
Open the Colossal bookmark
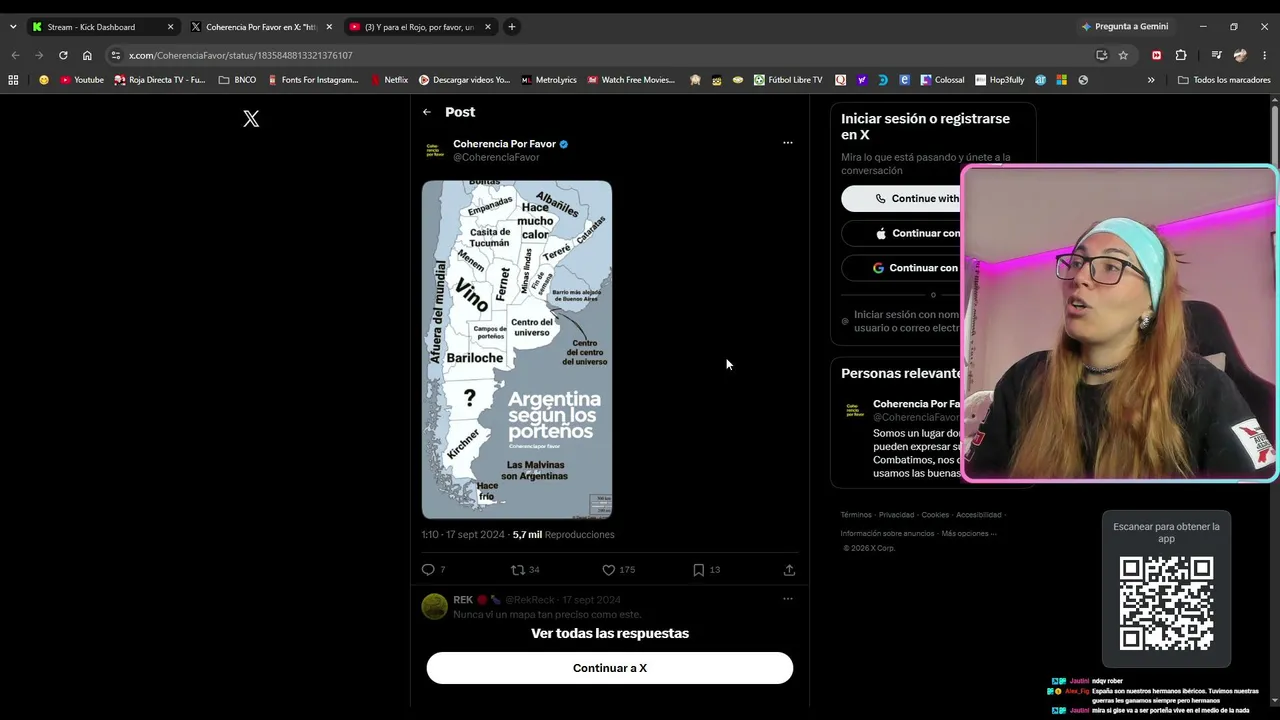pos(942,80)
